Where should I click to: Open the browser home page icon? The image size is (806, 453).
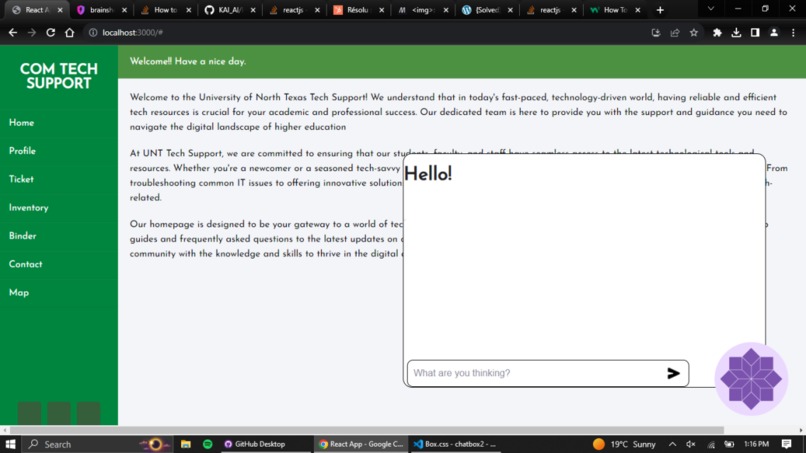[69, 32]
